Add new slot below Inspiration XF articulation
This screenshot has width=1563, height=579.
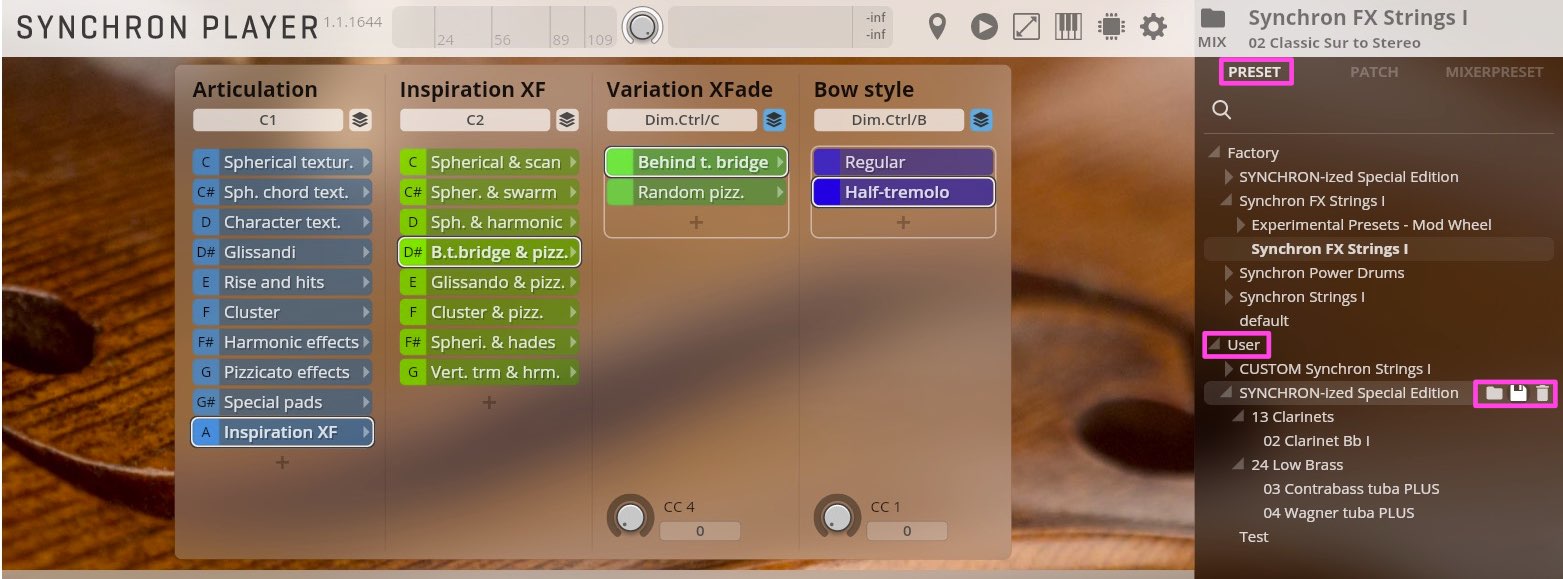[282, 462]
